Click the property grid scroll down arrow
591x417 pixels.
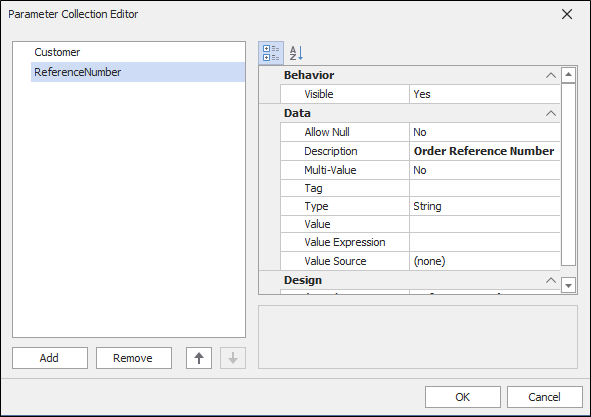[568, 285]
